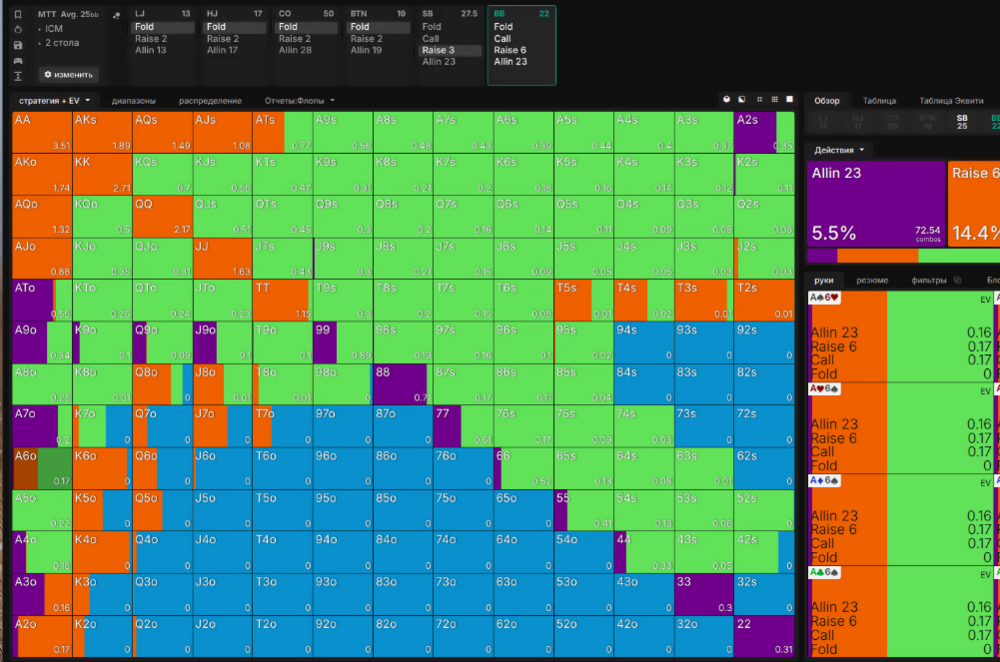Click the purple Allin 23 action block

[x=874, y=204]
